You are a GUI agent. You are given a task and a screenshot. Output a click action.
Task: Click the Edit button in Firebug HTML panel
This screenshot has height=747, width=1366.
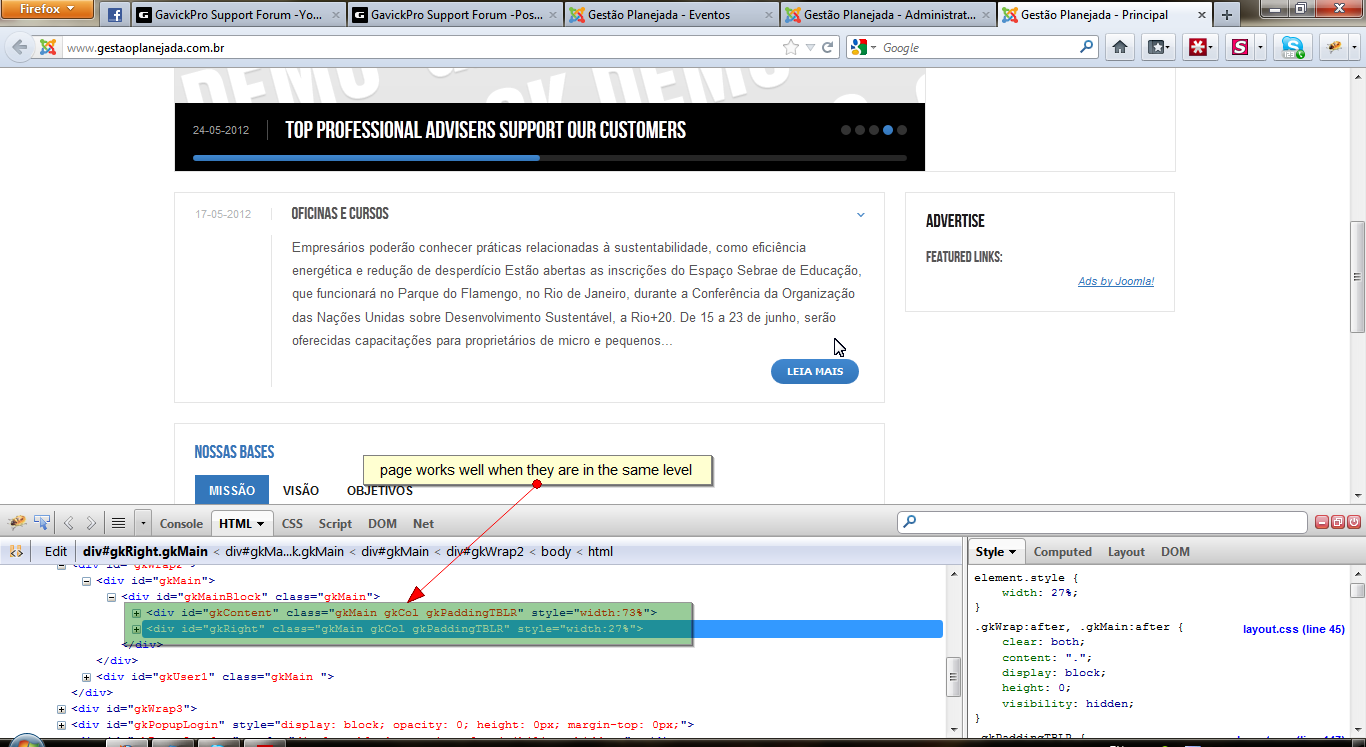coord(56,551)
